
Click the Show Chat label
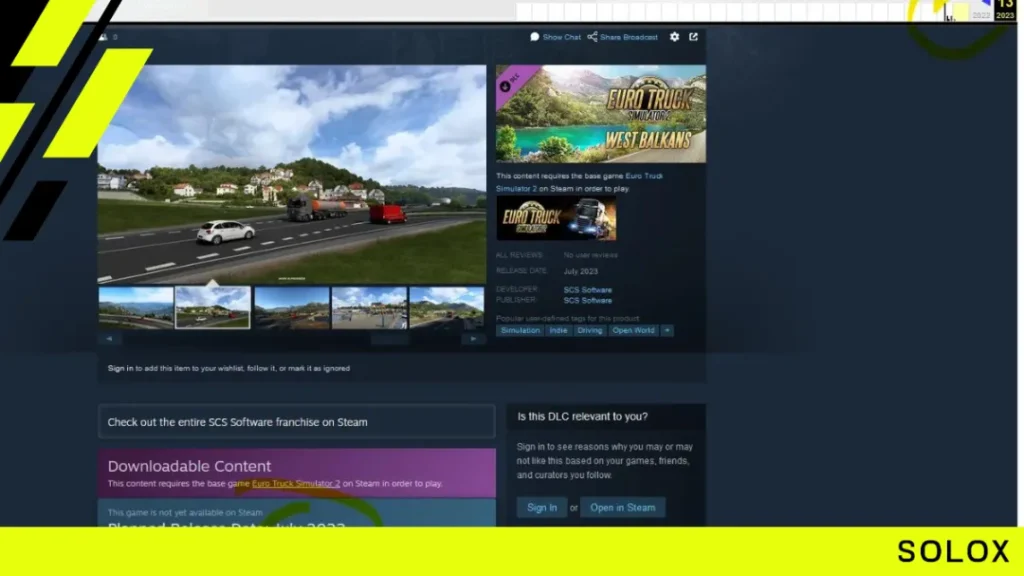[562, 37]
